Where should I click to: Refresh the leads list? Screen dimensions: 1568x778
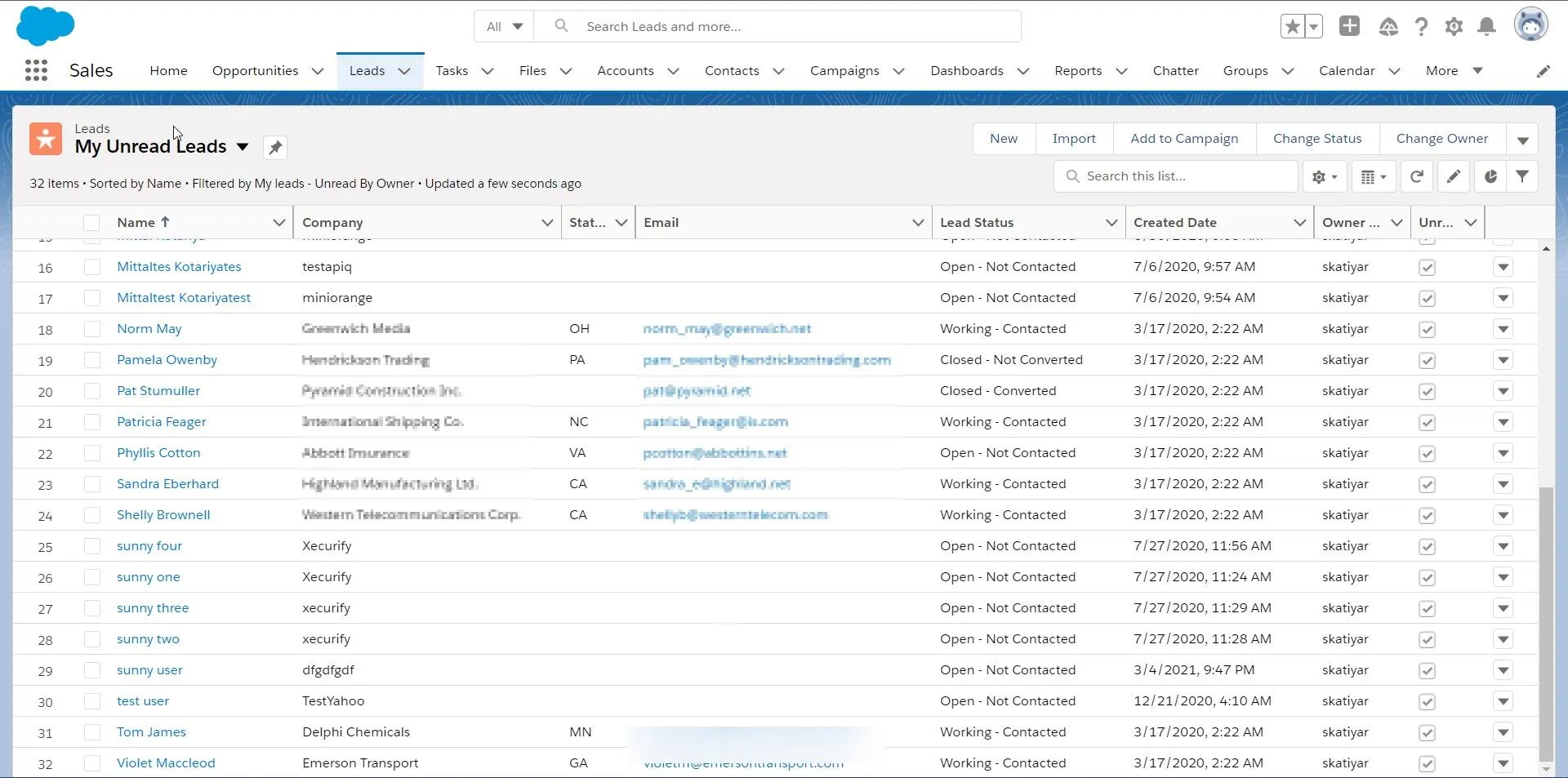[1416, 176]
